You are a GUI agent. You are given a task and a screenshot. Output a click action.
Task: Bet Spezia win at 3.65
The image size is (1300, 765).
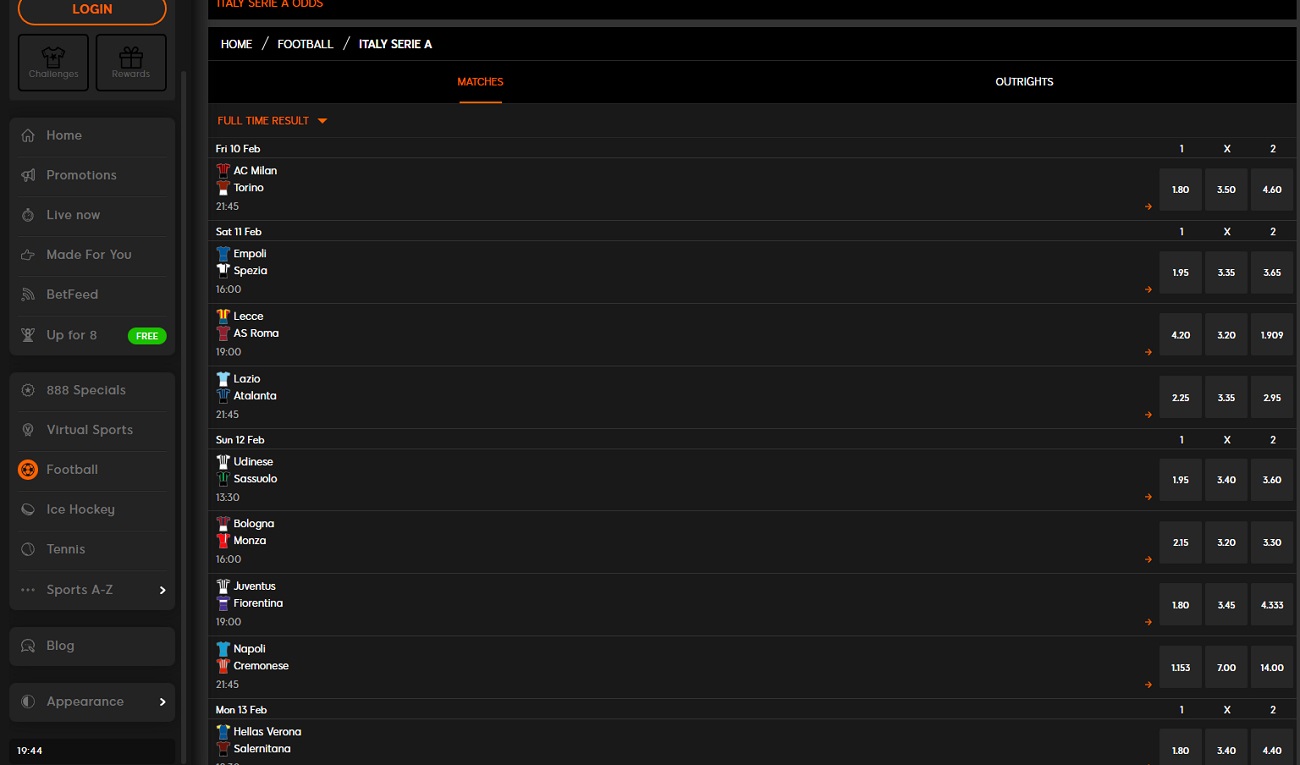pyautogui.click(x=1272, y=272)
